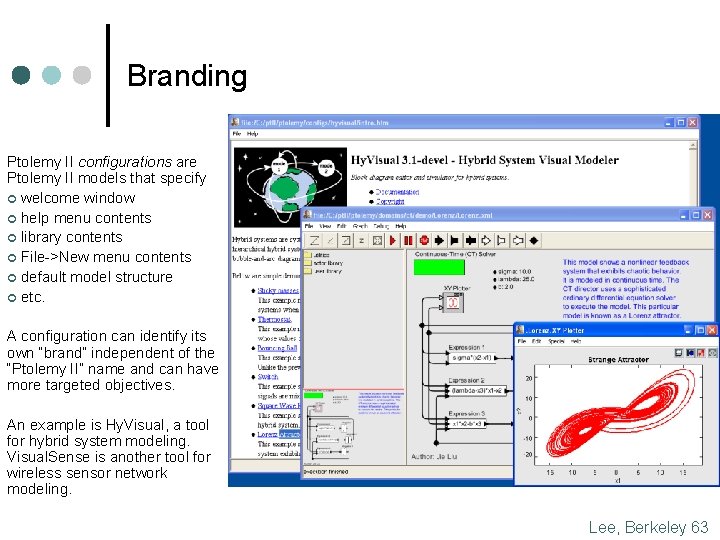Open the Graph menu in Lorenz editor window
The width and height of the screenshot is (720, 540).
[360, 226]
